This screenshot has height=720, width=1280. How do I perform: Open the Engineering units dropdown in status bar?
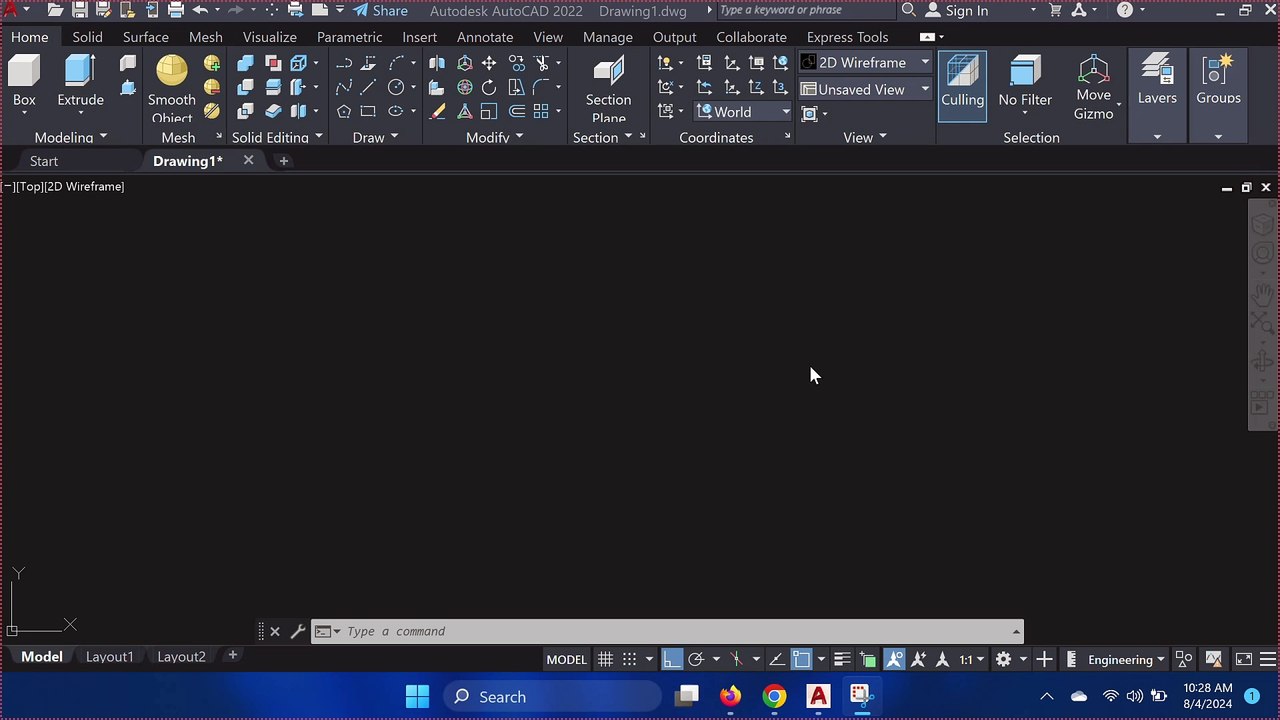(1125, 659)
